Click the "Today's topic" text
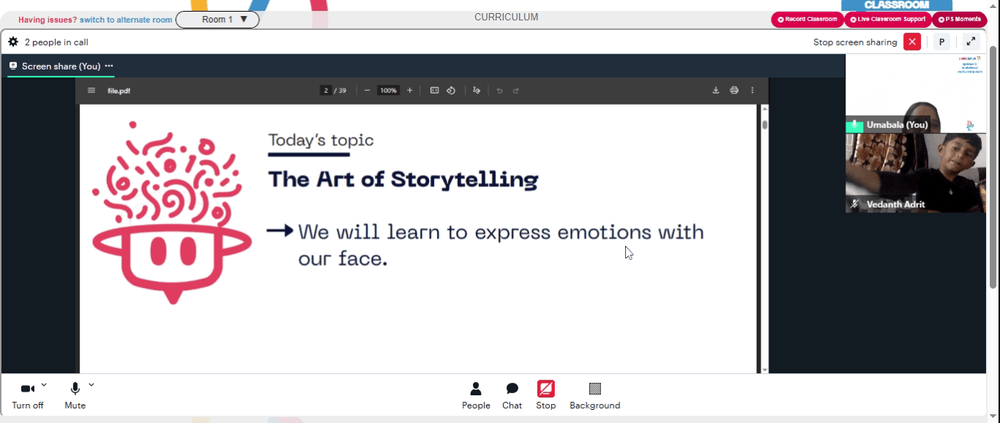Screen dimensions: 1000x423 321,140
